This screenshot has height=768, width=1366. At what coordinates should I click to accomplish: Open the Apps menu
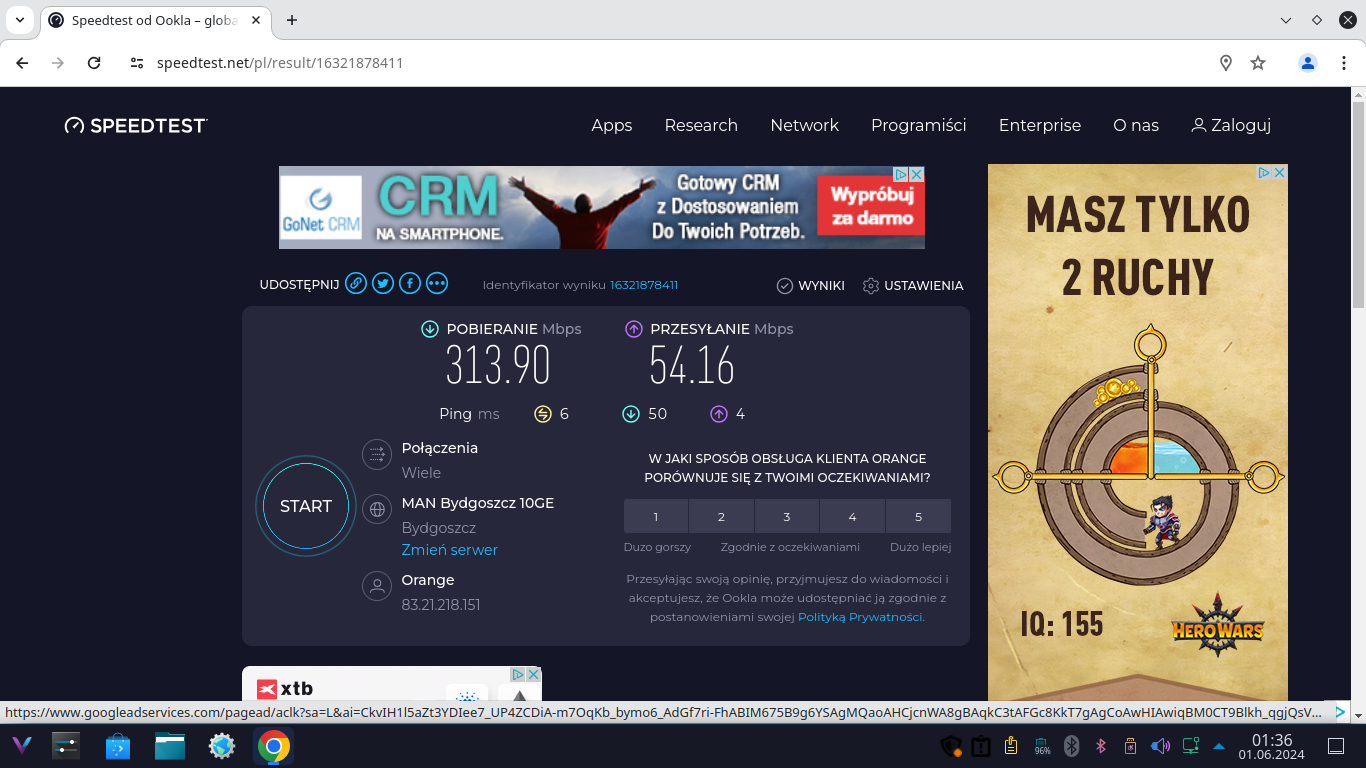click(612, 125)
